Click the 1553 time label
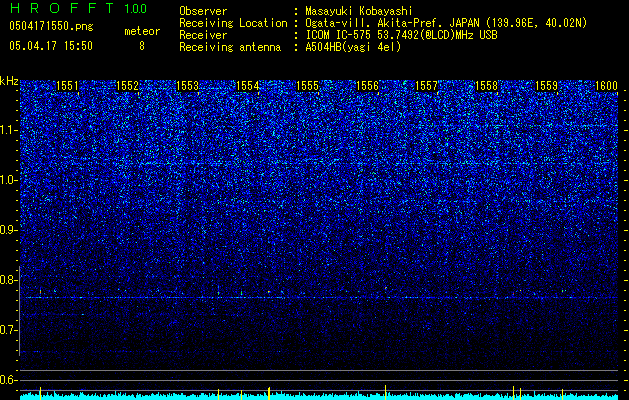This screenshot has width=629, height=400. (x=187, y=86)
